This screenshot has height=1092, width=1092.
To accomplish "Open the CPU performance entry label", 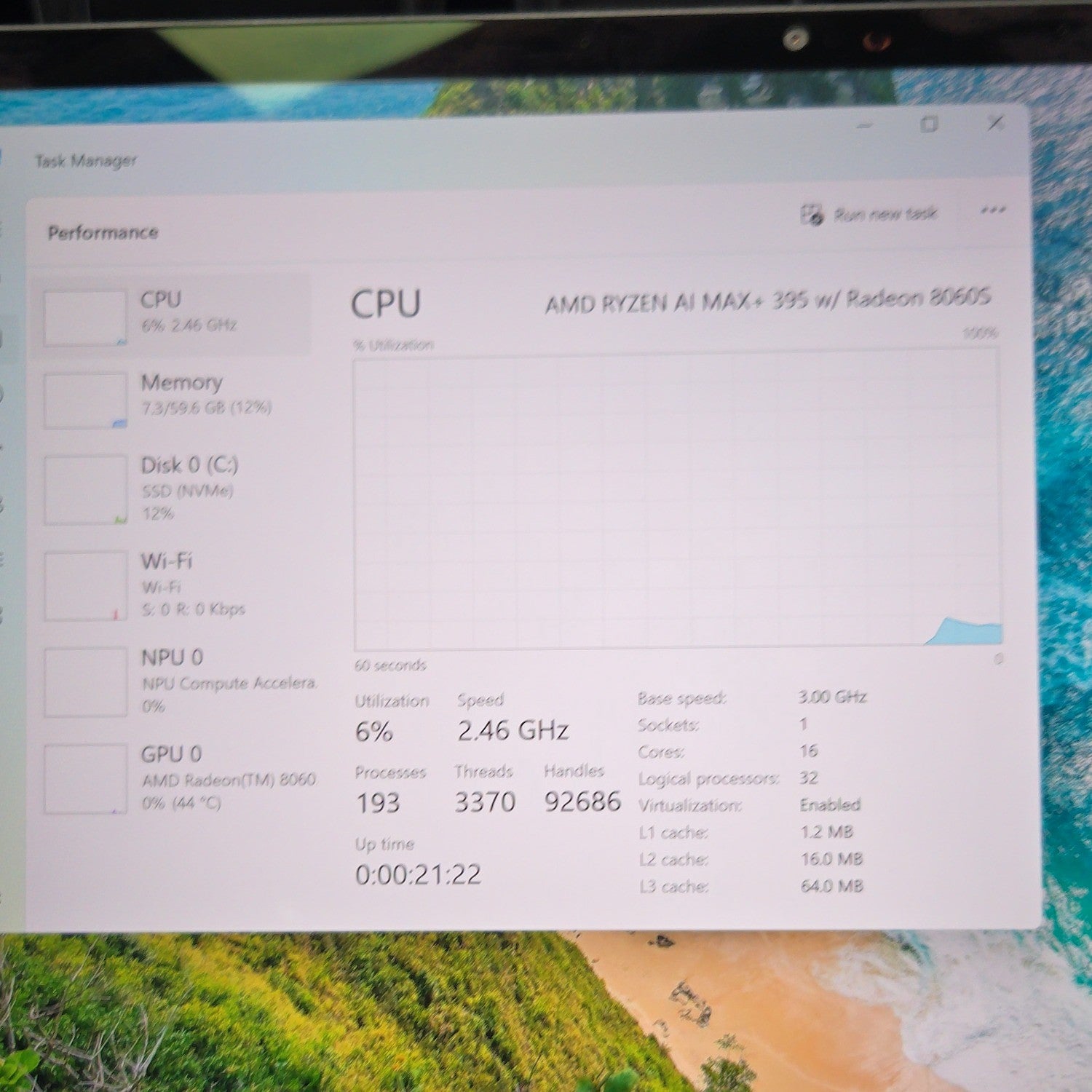I will [161, 299].
